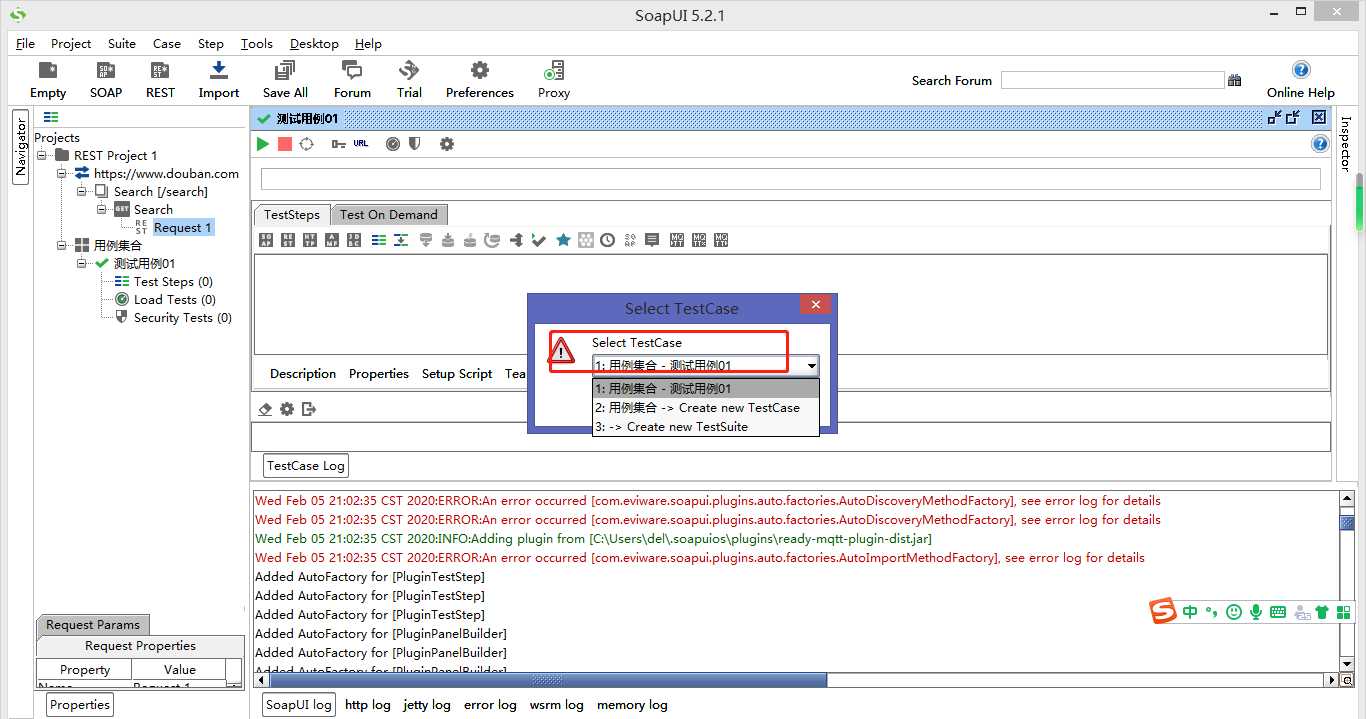Screen dimensions: 1366x719
Task: Switch to the TestSteps tab
Action: (292, 215)
